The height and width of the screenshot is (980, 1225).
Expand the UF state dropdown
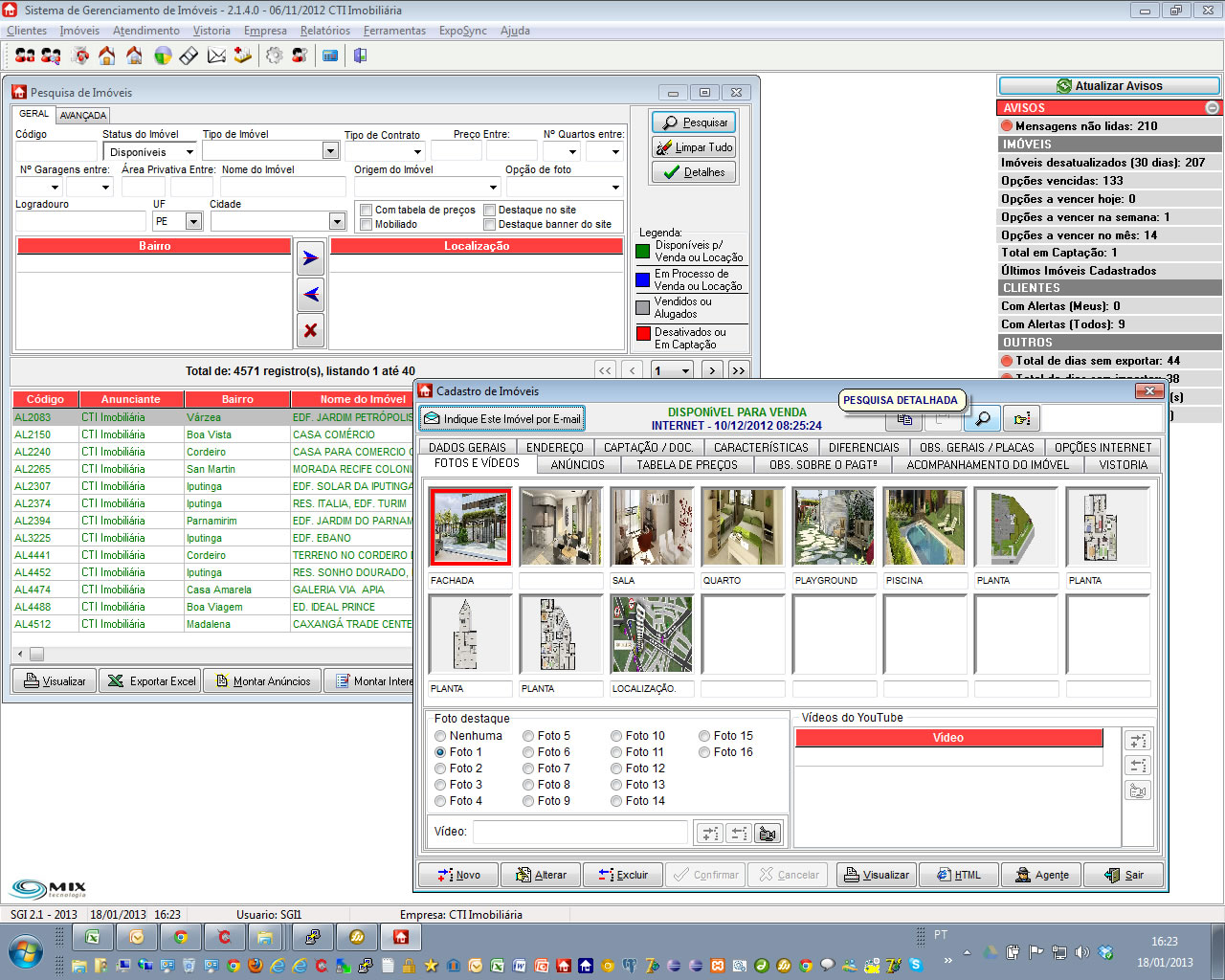[x=193, y=221]
